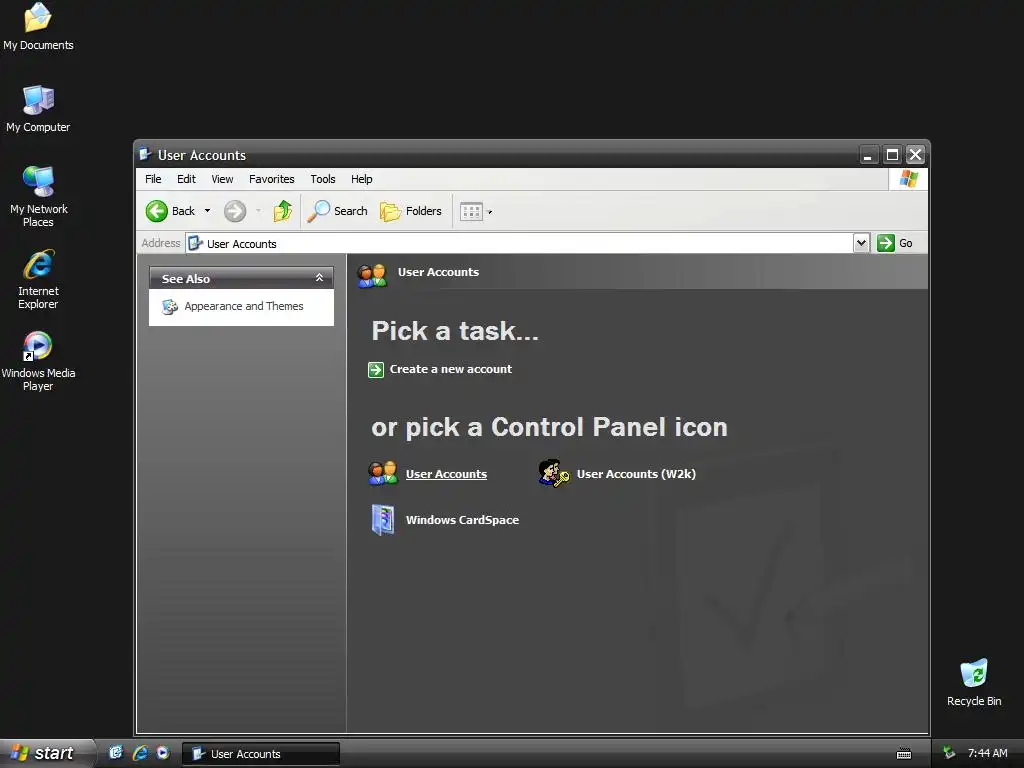Open the View menu
Viewport: 1024px width, 768px height.
tap(222, 179)
